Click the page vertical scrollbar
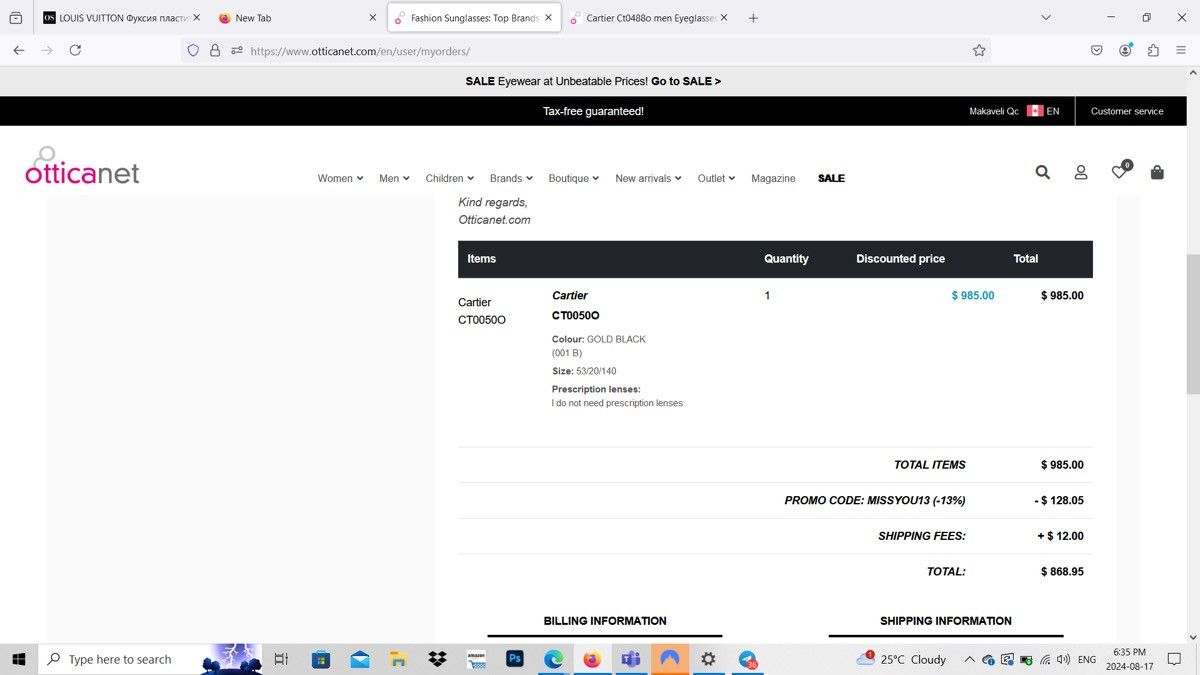Screen dimensions: 1200x675 [1192, 325]
